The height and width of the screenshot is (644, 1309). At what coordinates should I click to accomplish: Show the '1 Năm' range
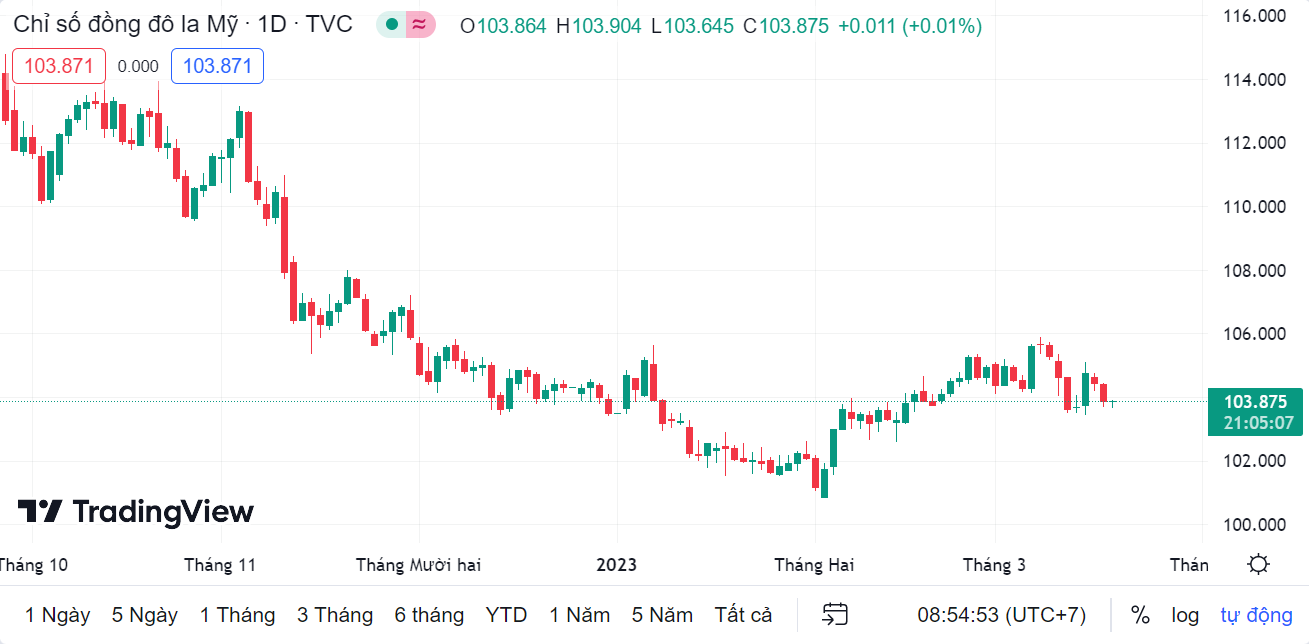pos(580,614)
